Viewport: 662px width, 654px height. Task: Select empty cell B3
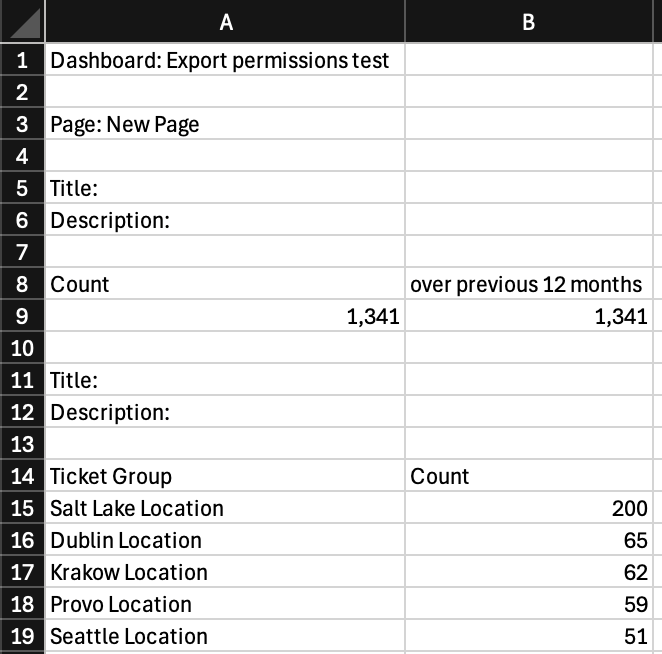[529, 124]
